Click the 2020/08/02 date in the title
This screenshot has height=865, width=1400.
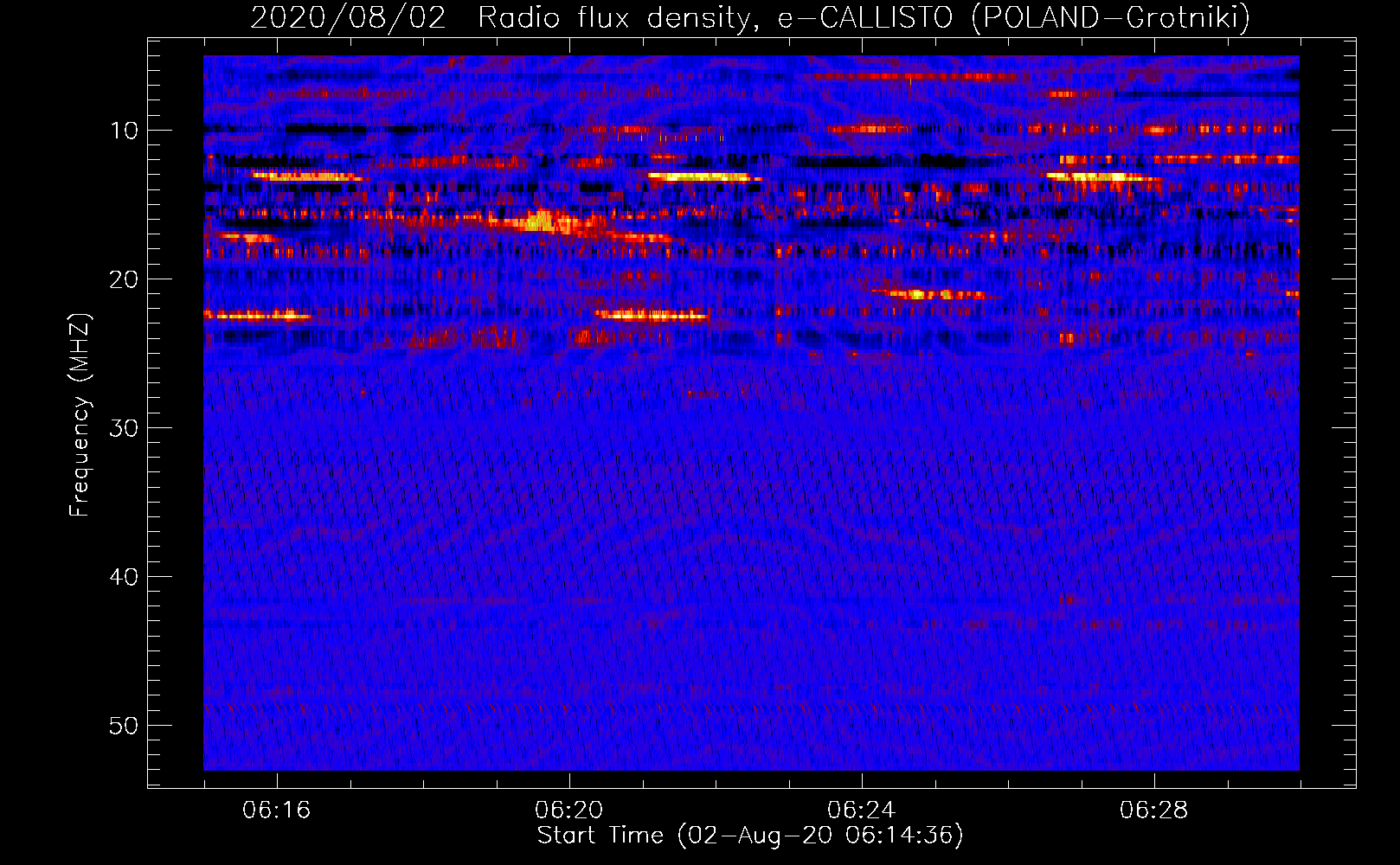348,18
